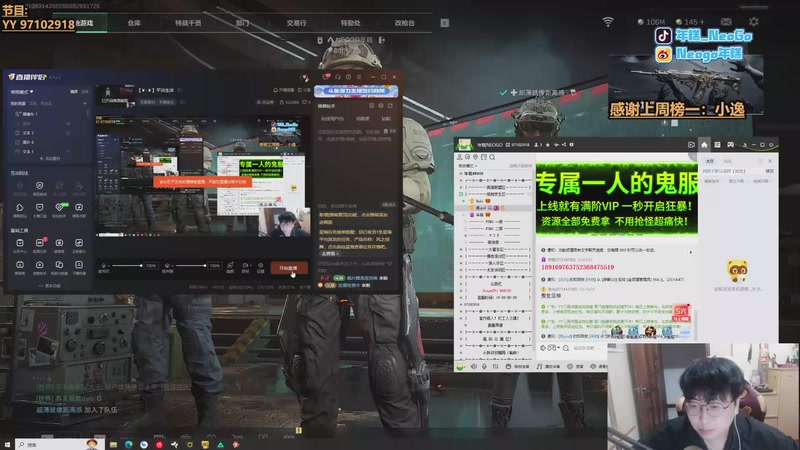Image resolution: width=800 pixels, height=450 pixels.
Task: Click the green 专属一人的鬼服 ad banner
Action: (617, 198)
